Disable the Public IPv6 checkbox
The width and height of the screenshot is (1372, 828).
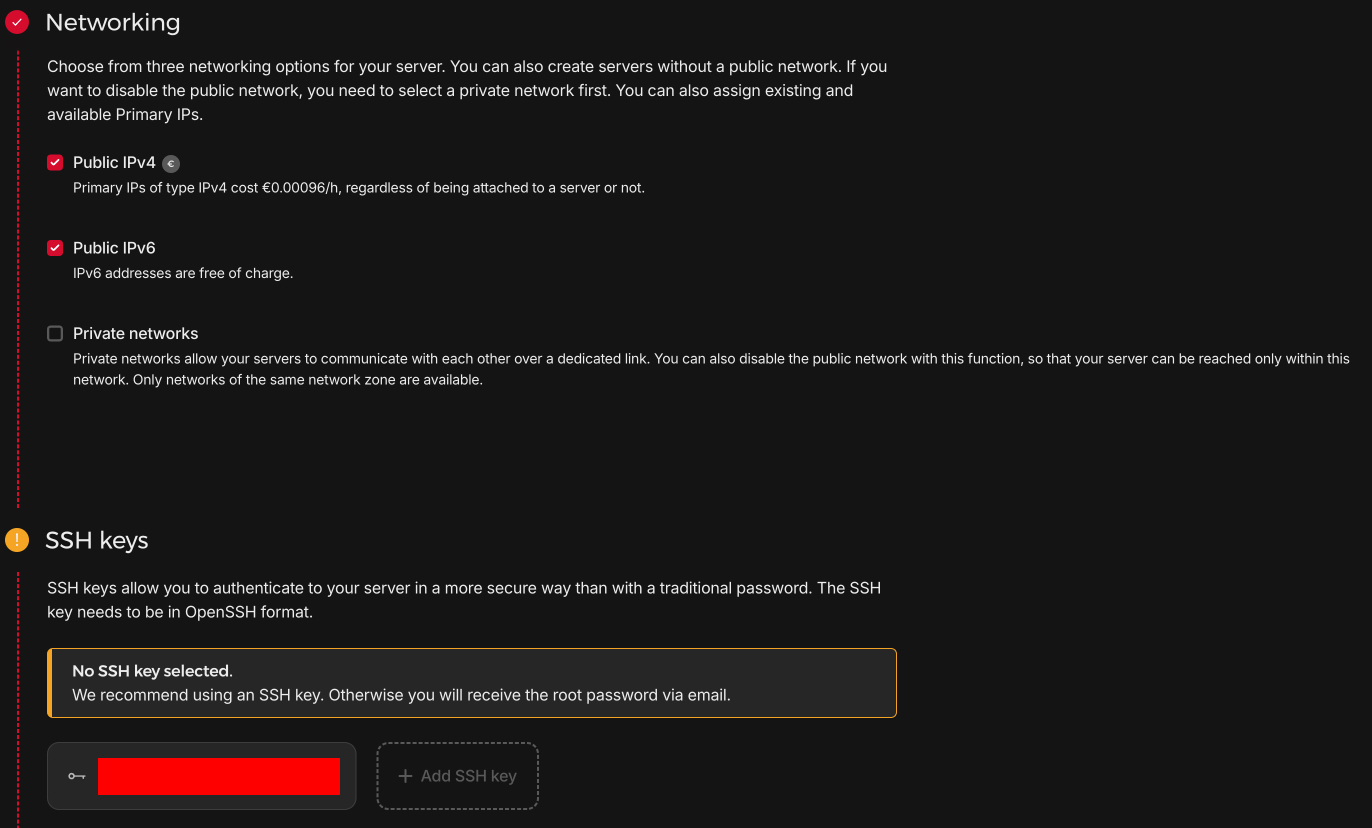[x=55, y=248]
